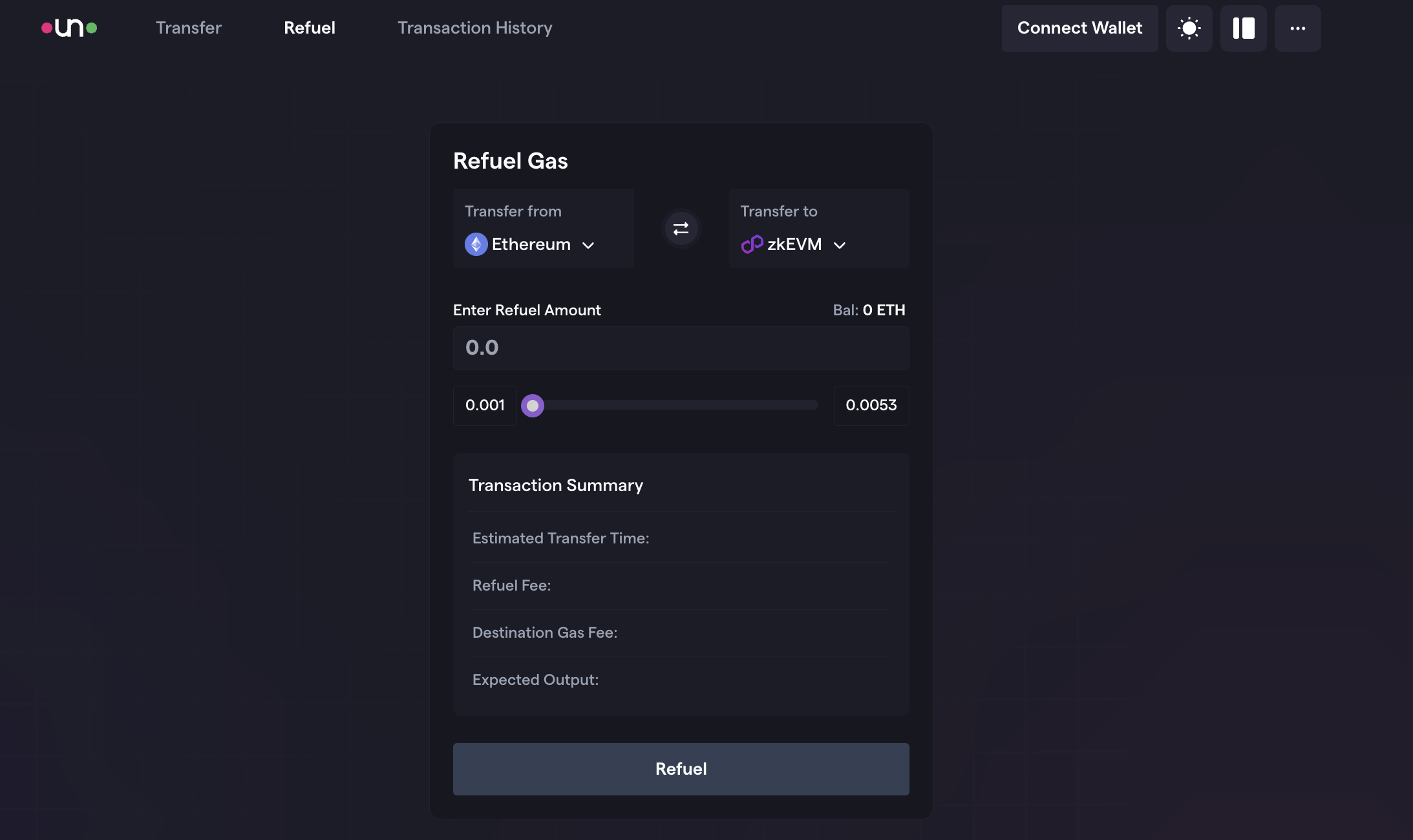Go to the Transfer tab

click(x=189, y=28)
